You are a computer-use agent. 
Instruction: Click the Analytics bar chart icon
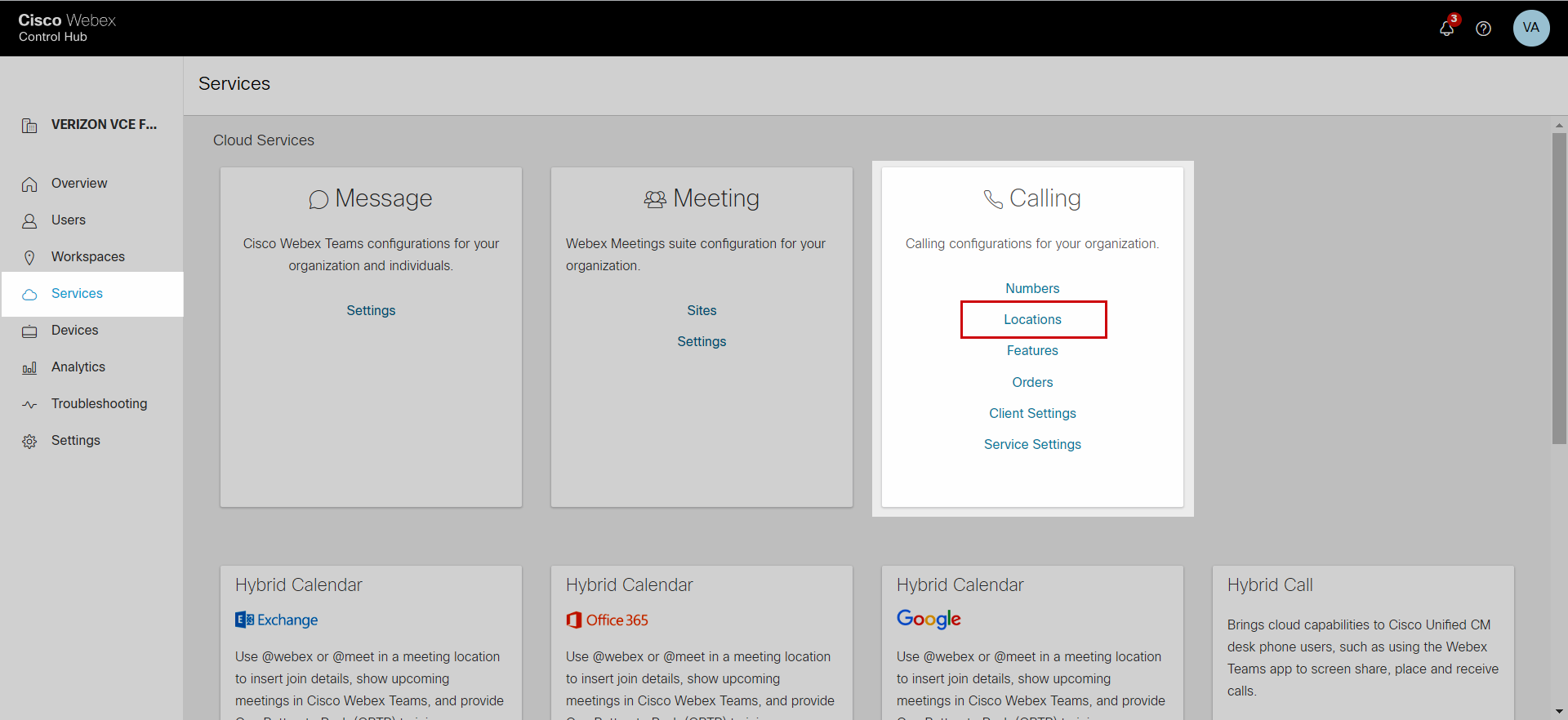point(29,368)
